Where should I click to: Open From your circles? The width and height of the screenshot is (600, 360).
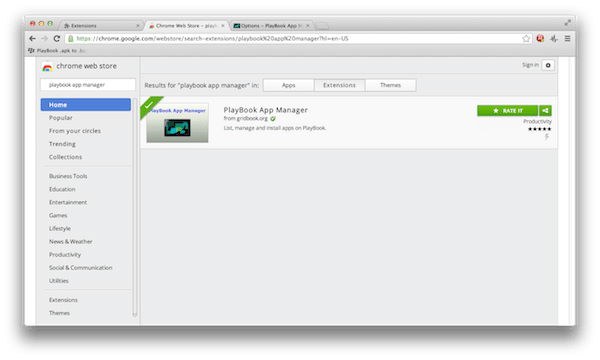point(75,131)
